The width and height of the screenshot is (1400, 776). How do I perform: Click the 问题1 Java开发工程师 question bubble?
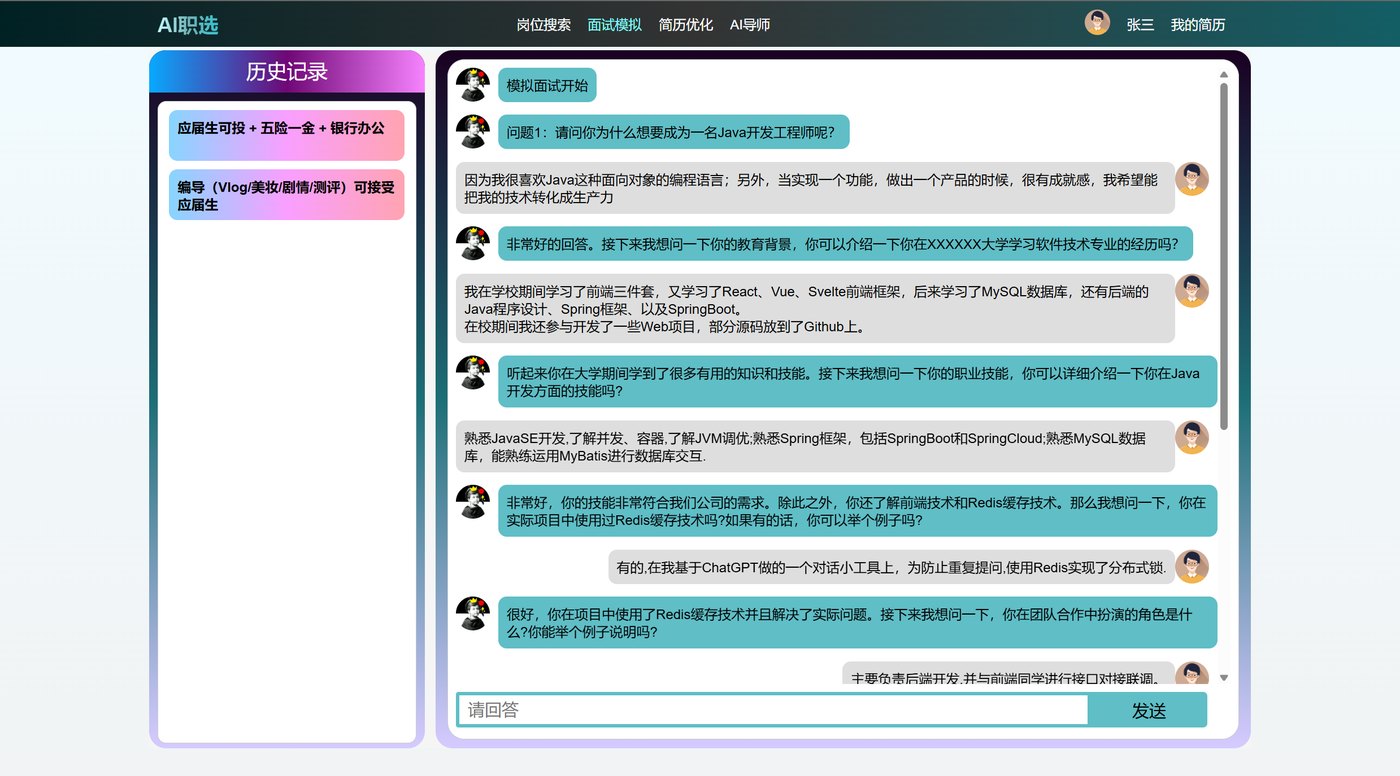(674, 132)
